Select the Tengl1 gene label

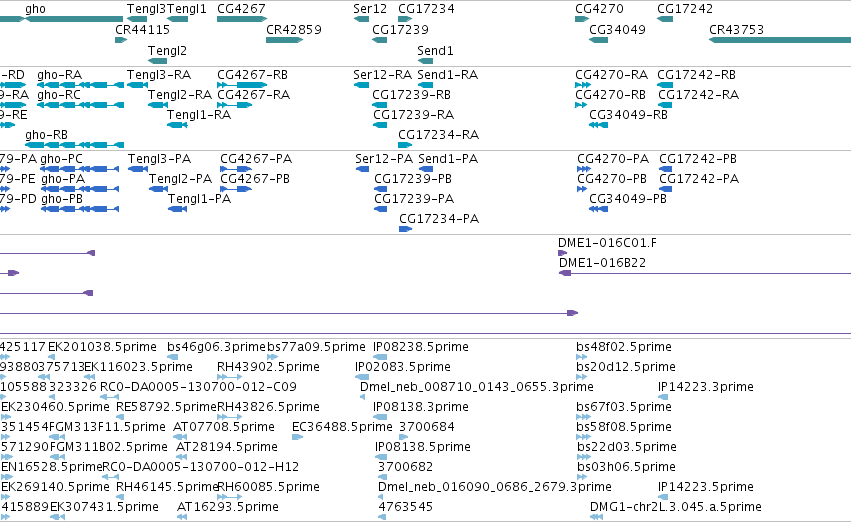pyautogui.click(x=187, y=9)
